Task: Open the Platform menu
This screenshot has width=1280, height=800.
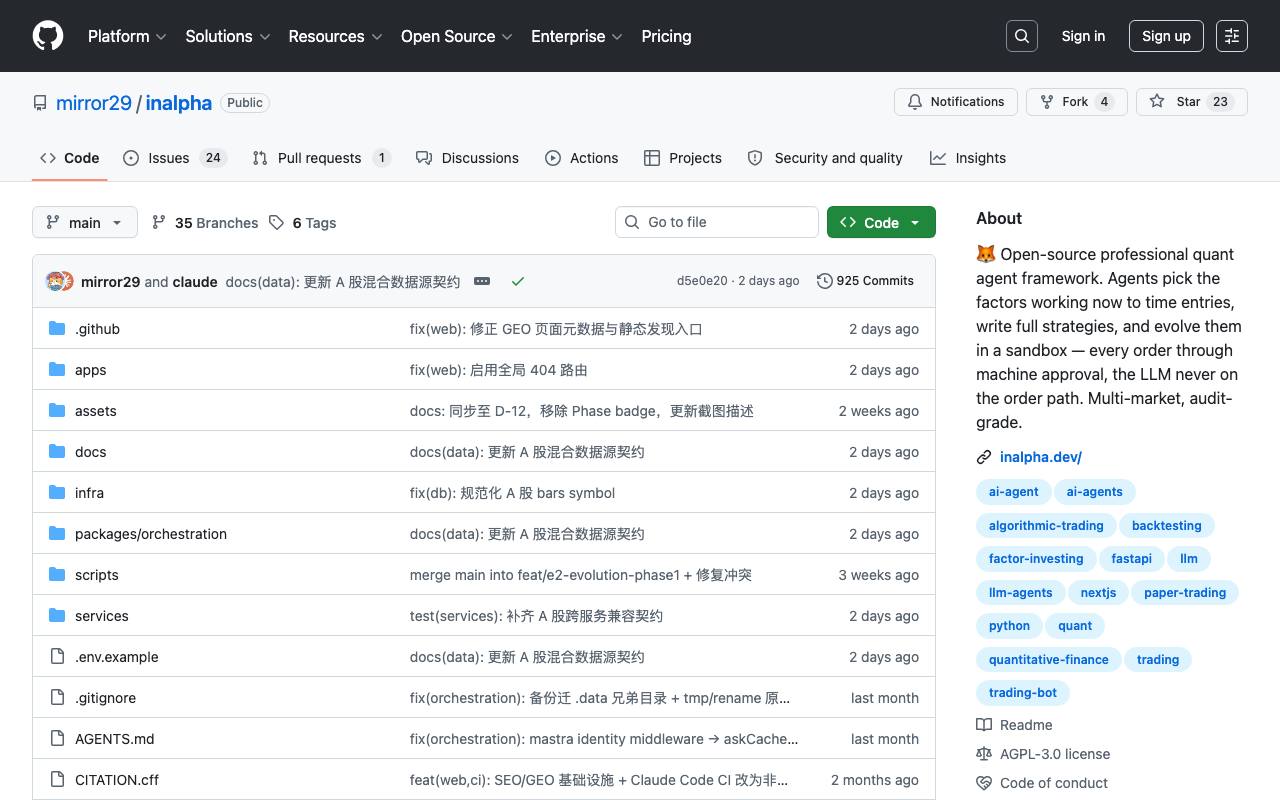Action: 126,36
